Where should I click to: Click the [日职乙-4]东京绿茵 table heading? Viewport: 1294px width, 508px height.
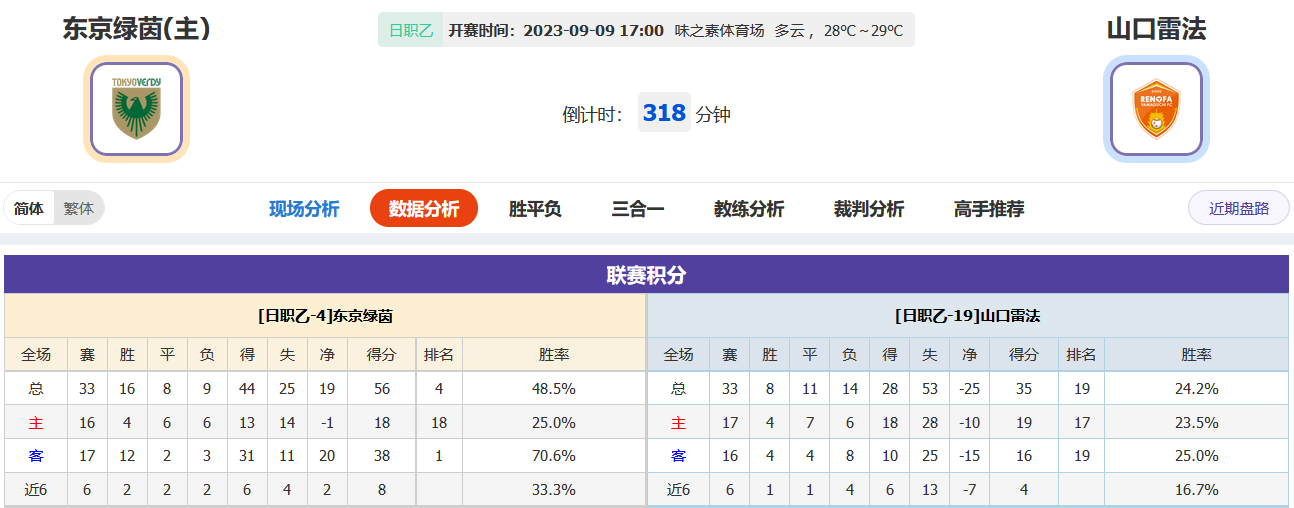point(325,316)
